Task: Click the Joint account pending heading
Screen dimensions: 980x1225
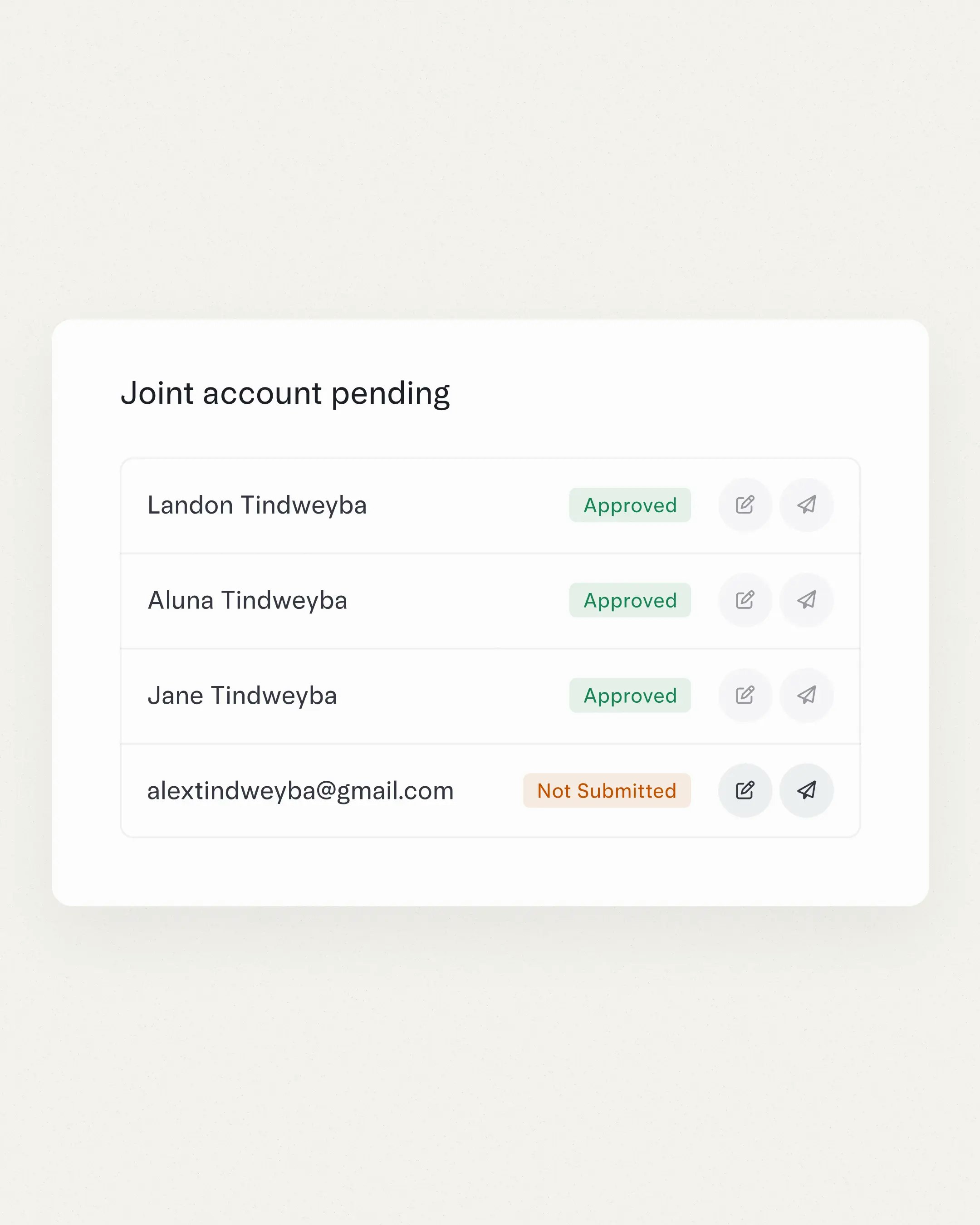Action: tap(285, 393)
